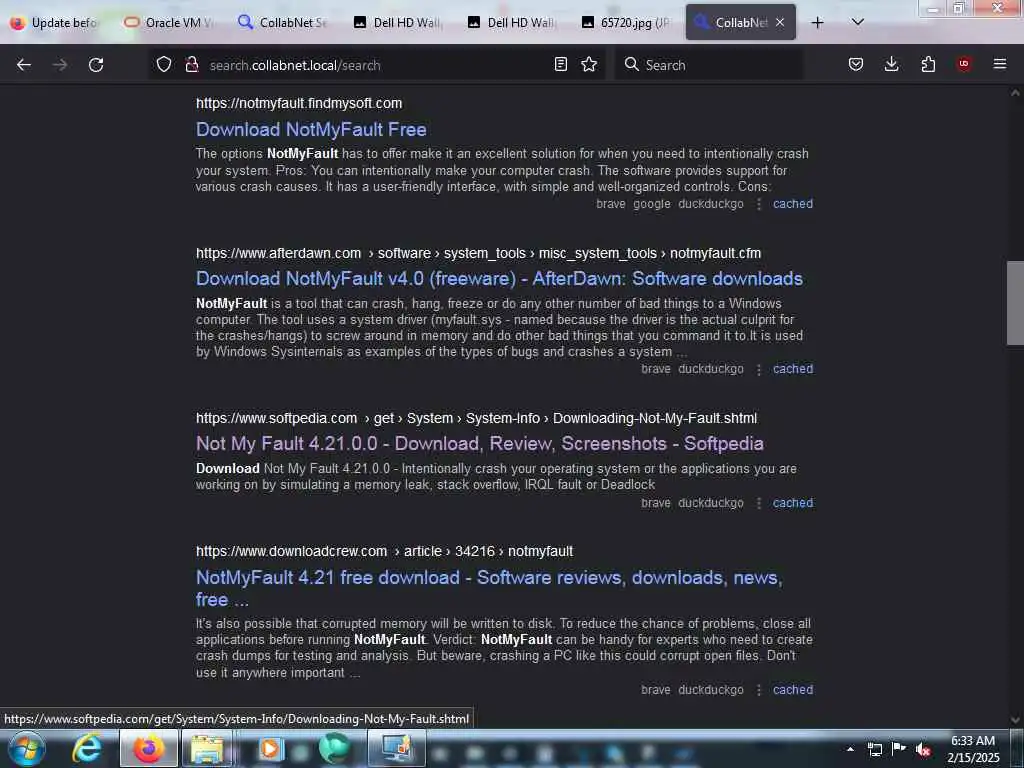Switch to the first Dell HD Wallpaper tab
This screenshot has height=768, width=1024.
click(396, 22)
